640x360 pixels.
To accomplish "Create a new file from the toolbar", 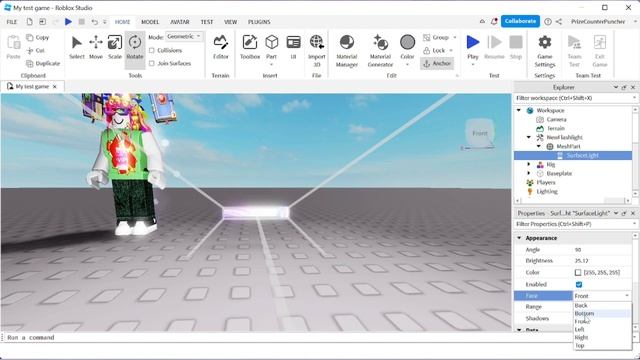I will [29, 22].
